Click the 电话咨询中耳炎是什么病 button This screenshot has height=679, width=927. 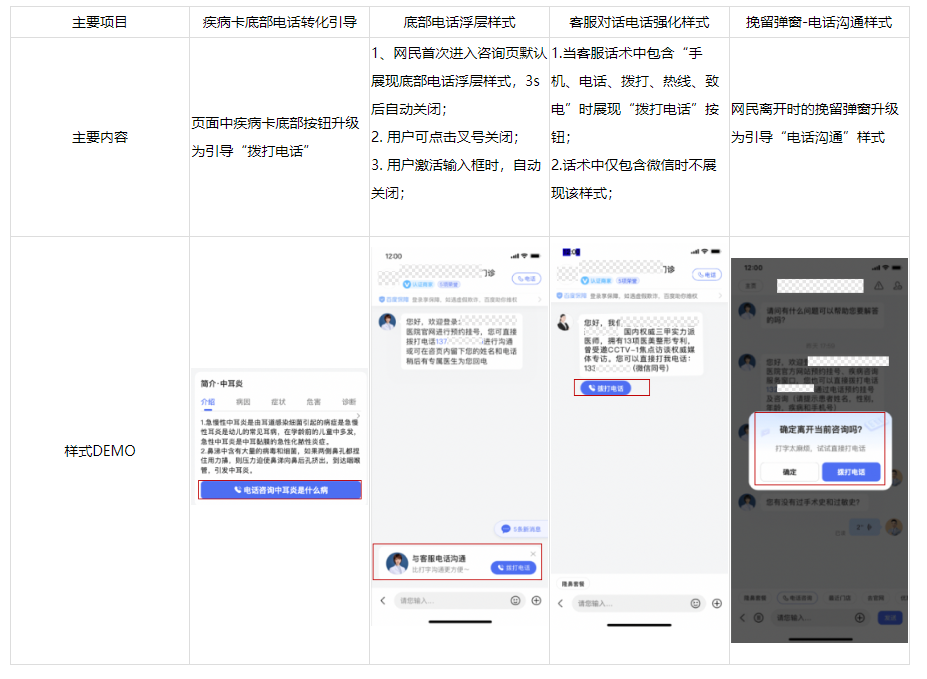tap(280, 490)
